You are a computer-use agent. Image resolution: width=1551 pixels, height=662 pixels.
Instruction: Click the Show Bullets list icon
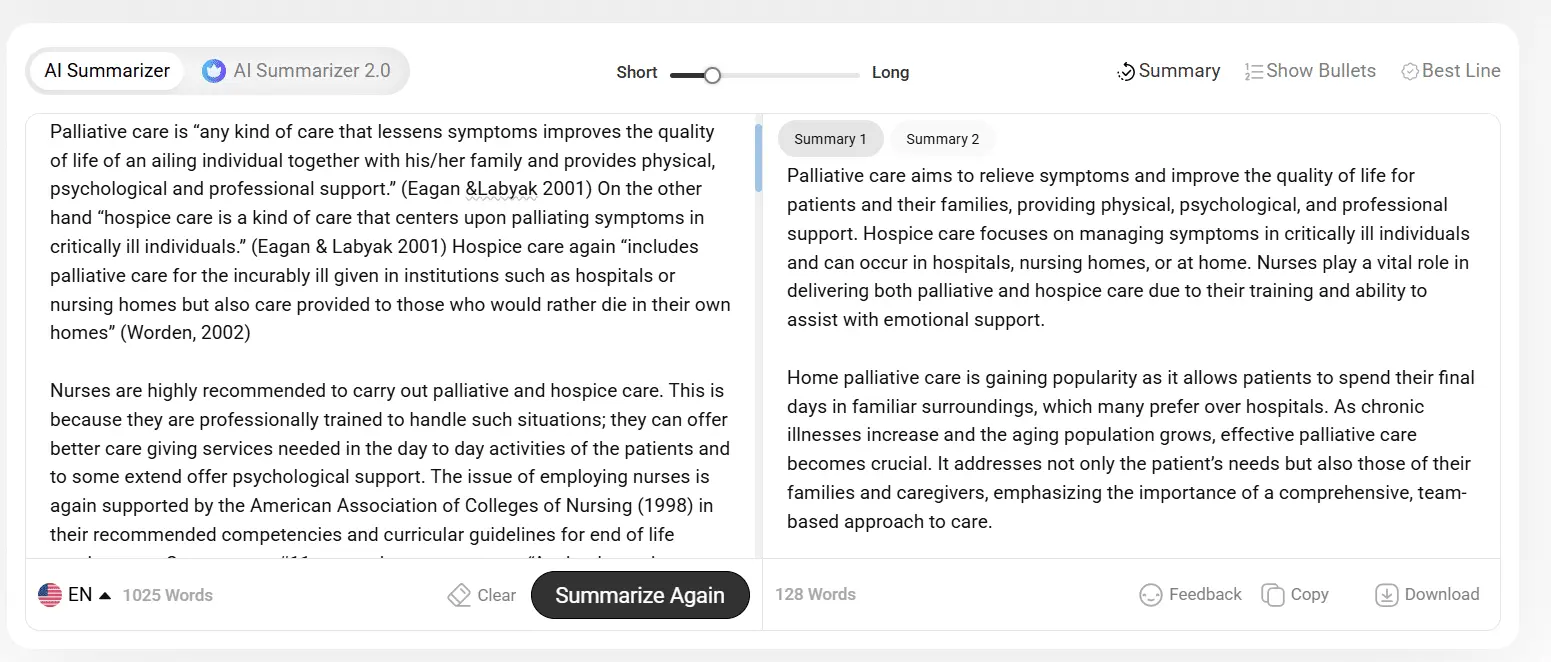coord(1253,72)
